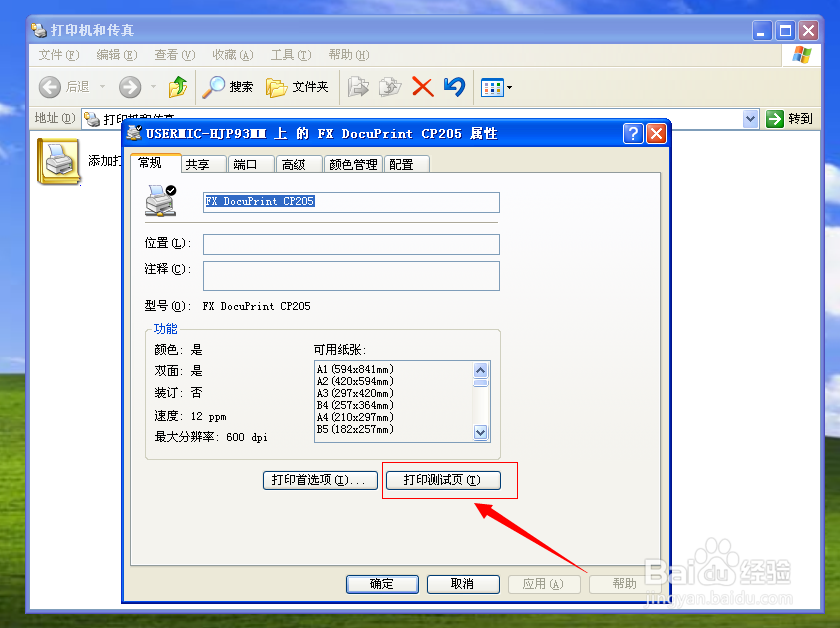The image size is (840, 628).
Task: Click the Copy To toolbar icon
Action: point(390,87)
